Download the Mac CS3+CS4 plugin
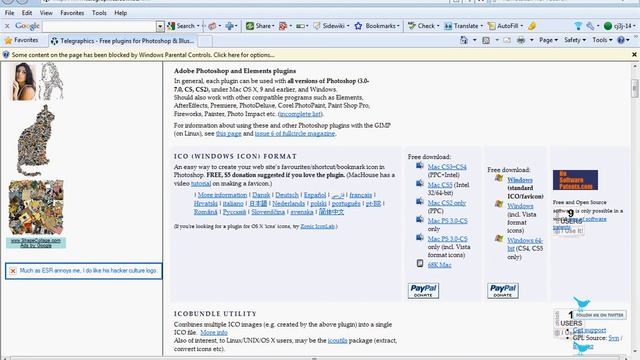This screenshot has width=640, height=360. [x=447, y=167]
